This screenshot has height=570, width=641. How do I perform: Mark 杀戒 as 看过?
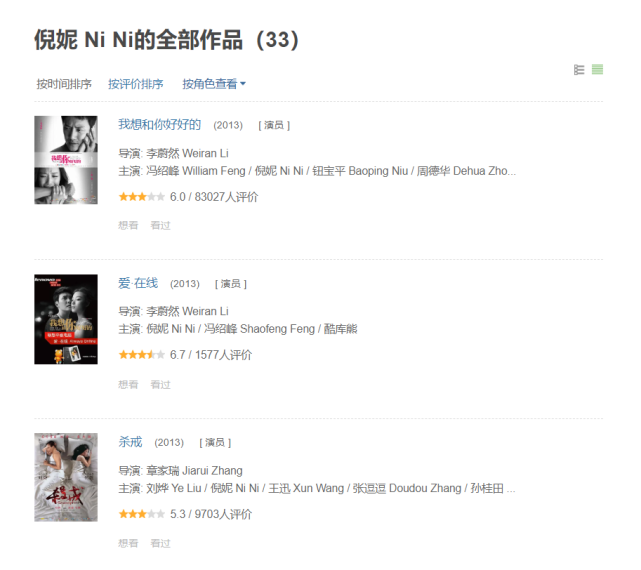160,543
